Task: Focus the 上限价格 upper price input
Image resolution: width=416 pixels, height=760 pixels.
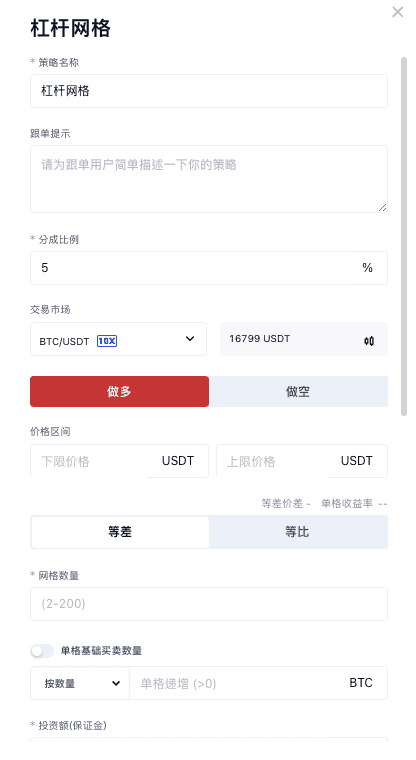Action: pos(274,461)
